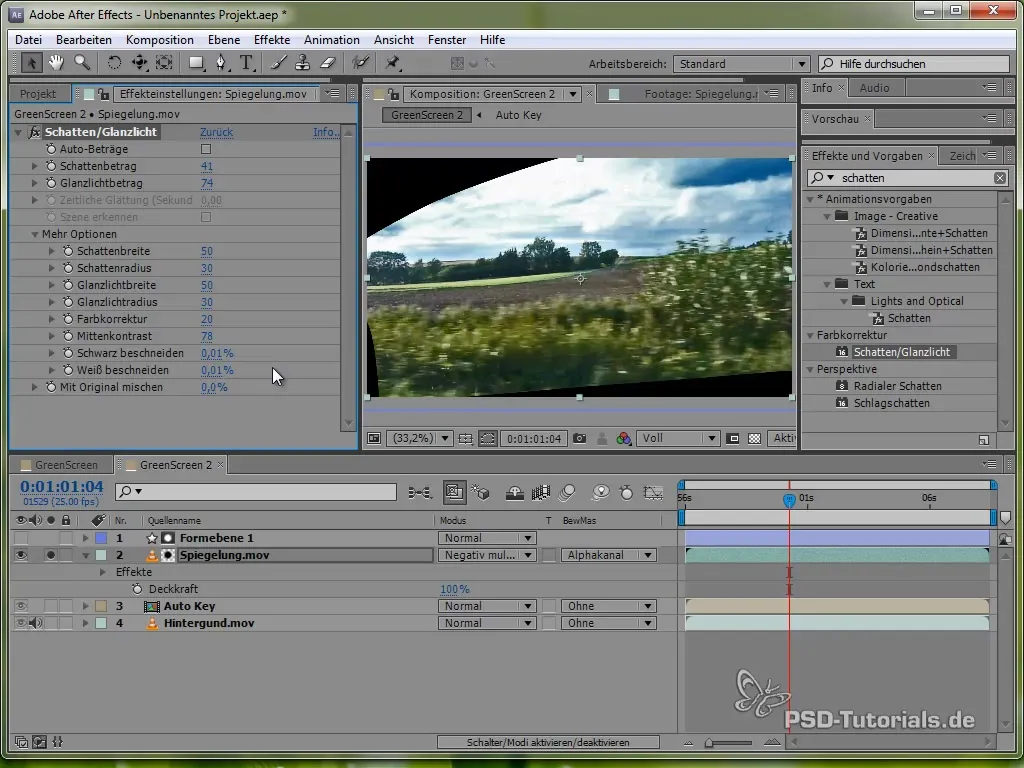Open the channel display RGB icon
Image resolution: width=1024 pixels, height=768 pixels.
click(624, 438)
